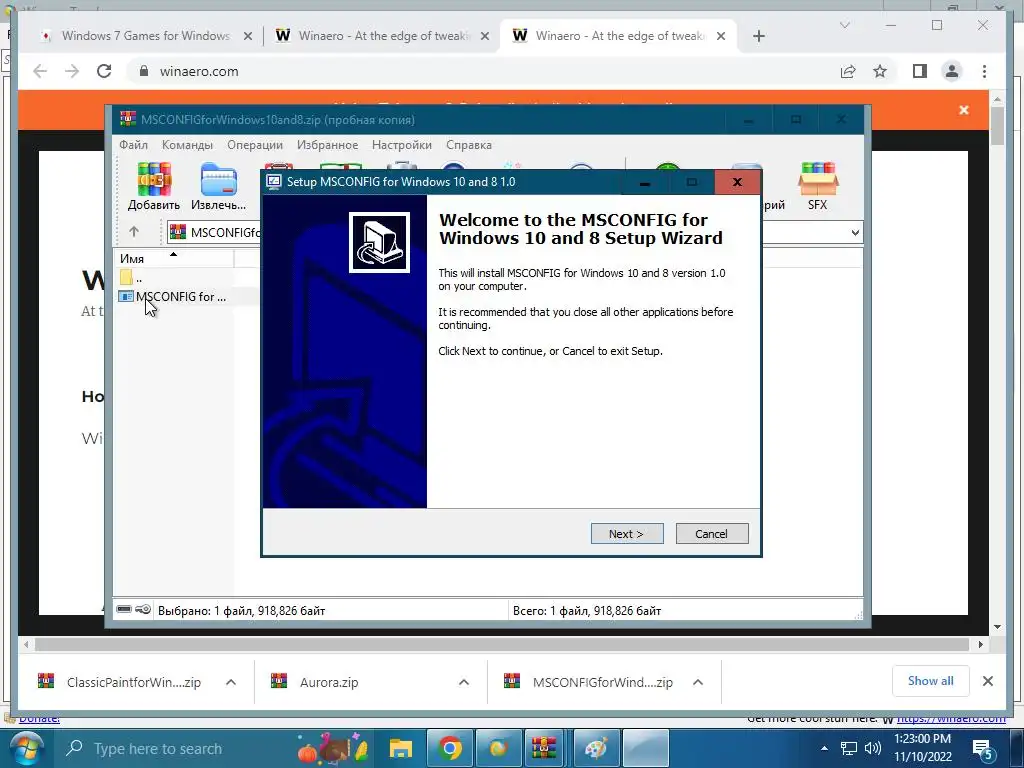Open the Справка menu in WinRAR
1024x768 pixels.
pyautogui.click(x=468, y=145)
